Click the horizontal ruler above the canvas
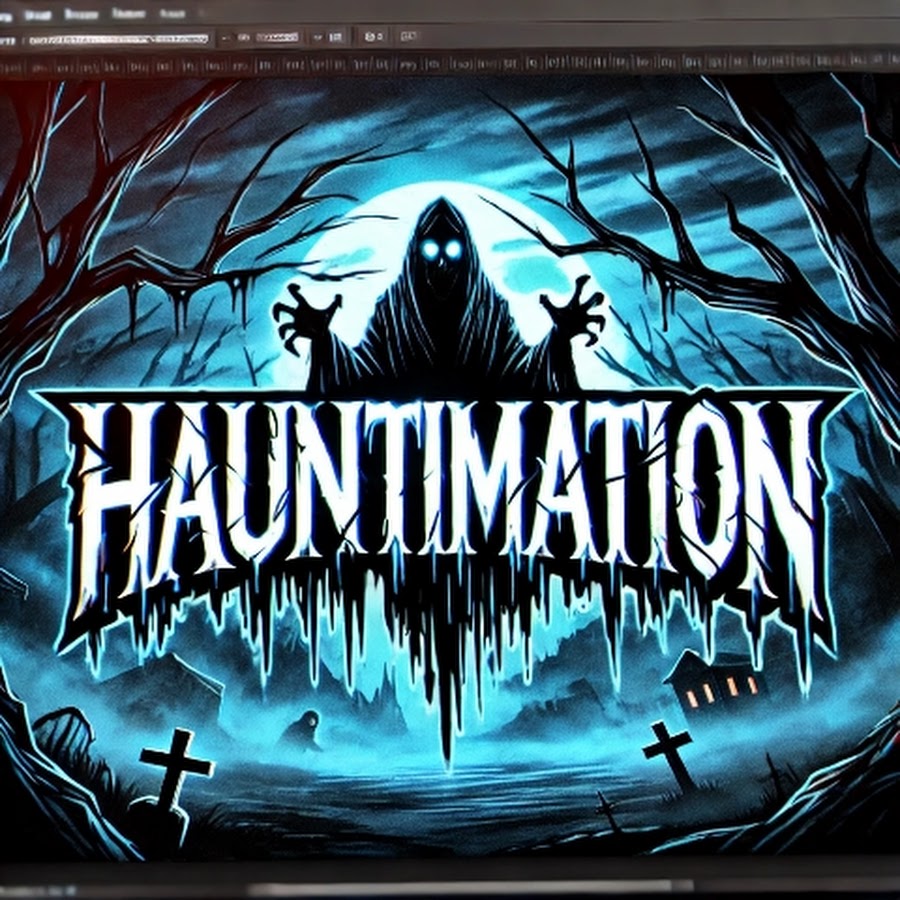Screen dimensions: 900x900 pos(450,66)
